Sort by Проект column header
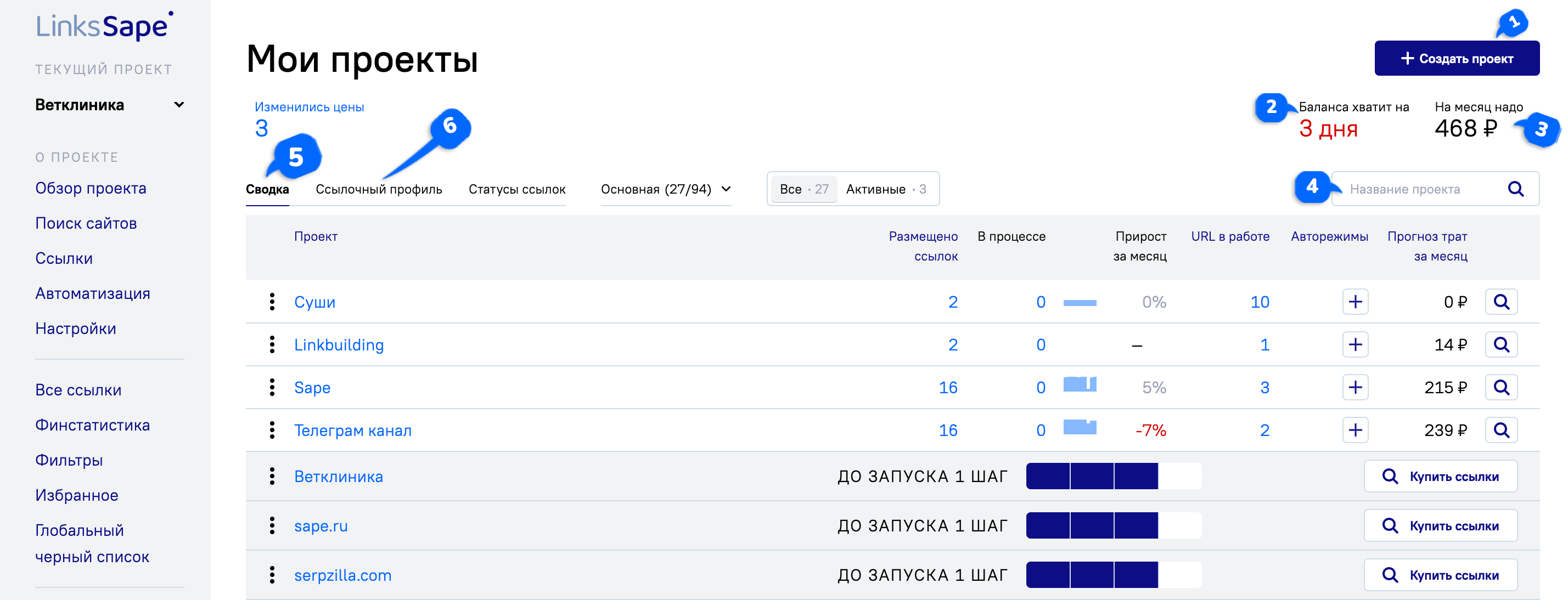1568x600 pixels. [316, 237]
